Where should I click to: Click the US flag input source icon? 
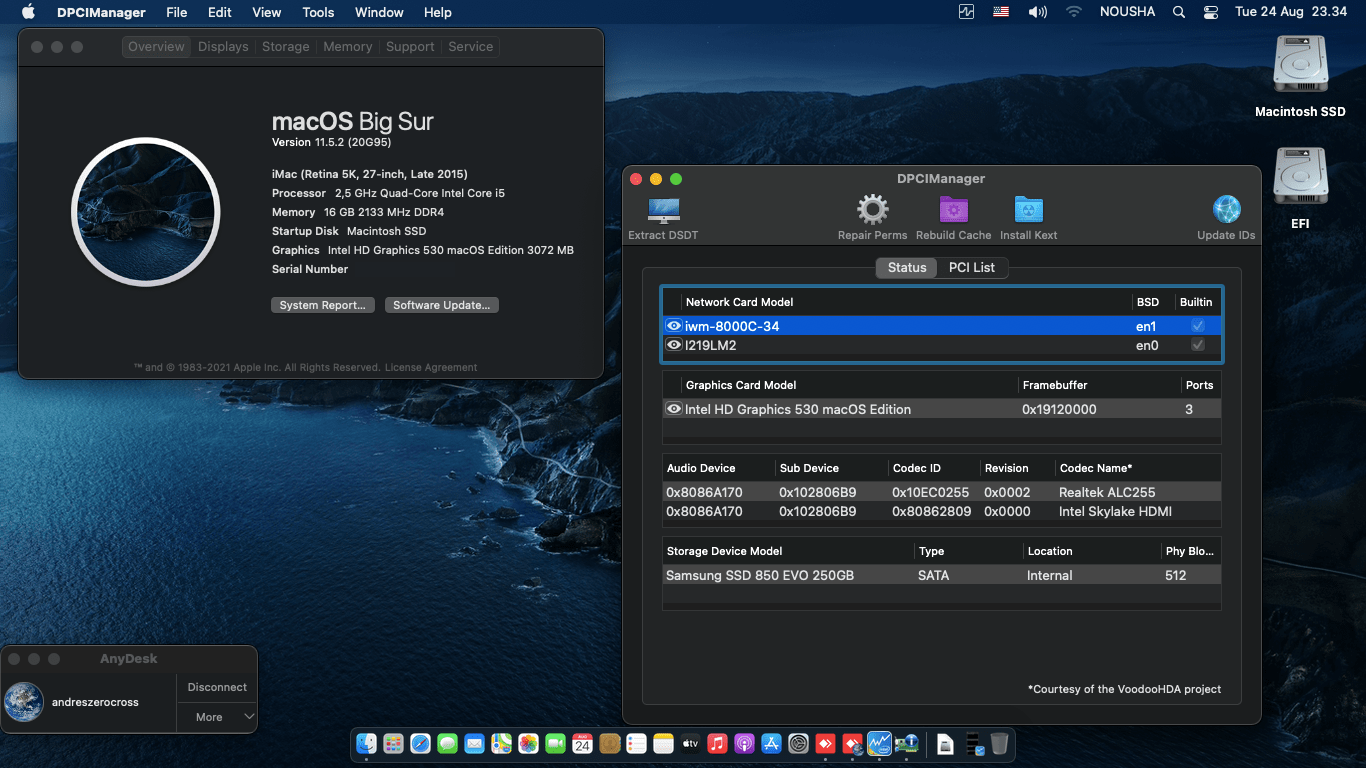[1001, 12]
